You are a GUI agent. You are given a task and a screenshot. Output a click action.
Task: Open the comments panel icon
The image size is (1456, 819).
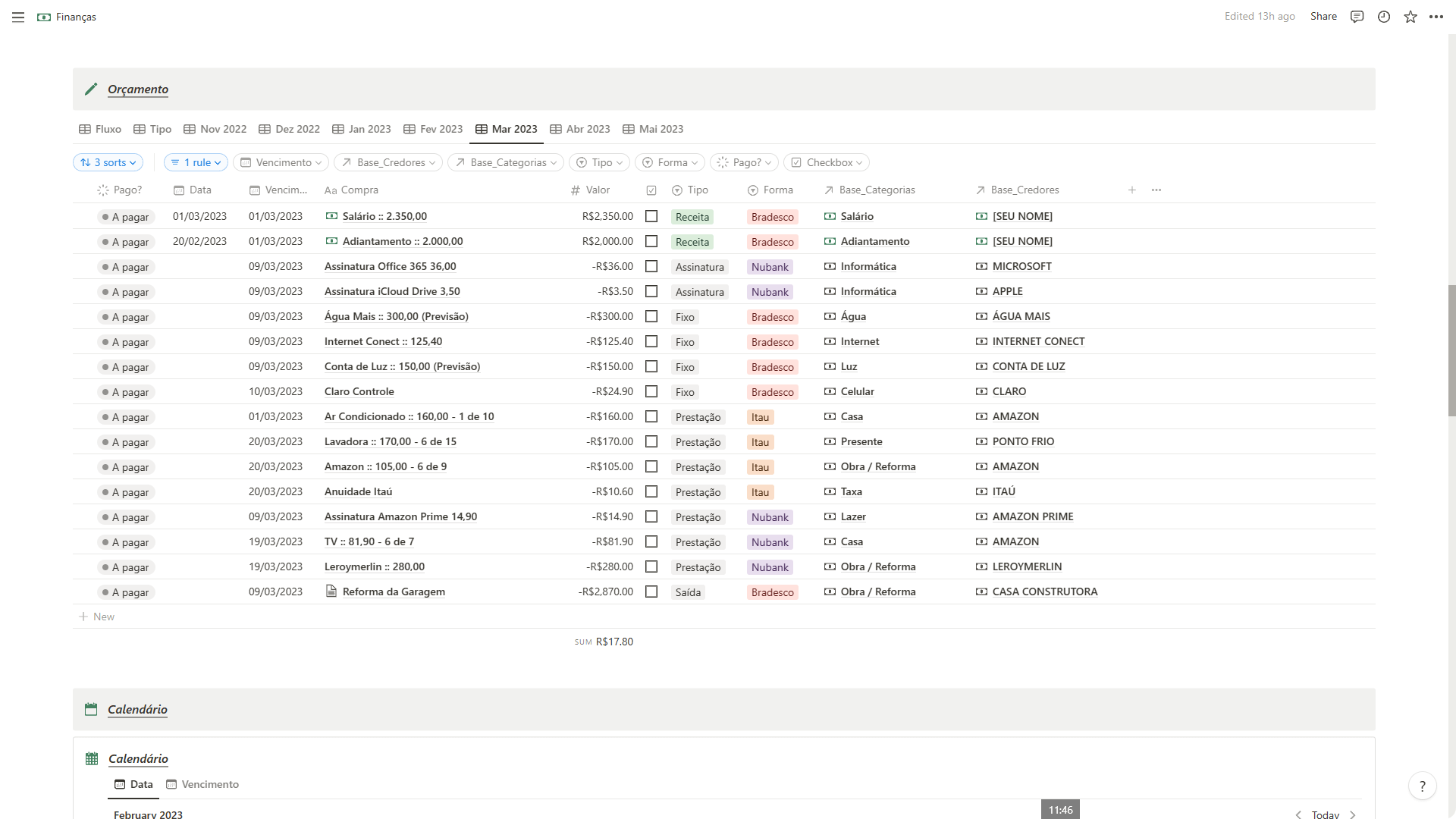click(1357, 17)
